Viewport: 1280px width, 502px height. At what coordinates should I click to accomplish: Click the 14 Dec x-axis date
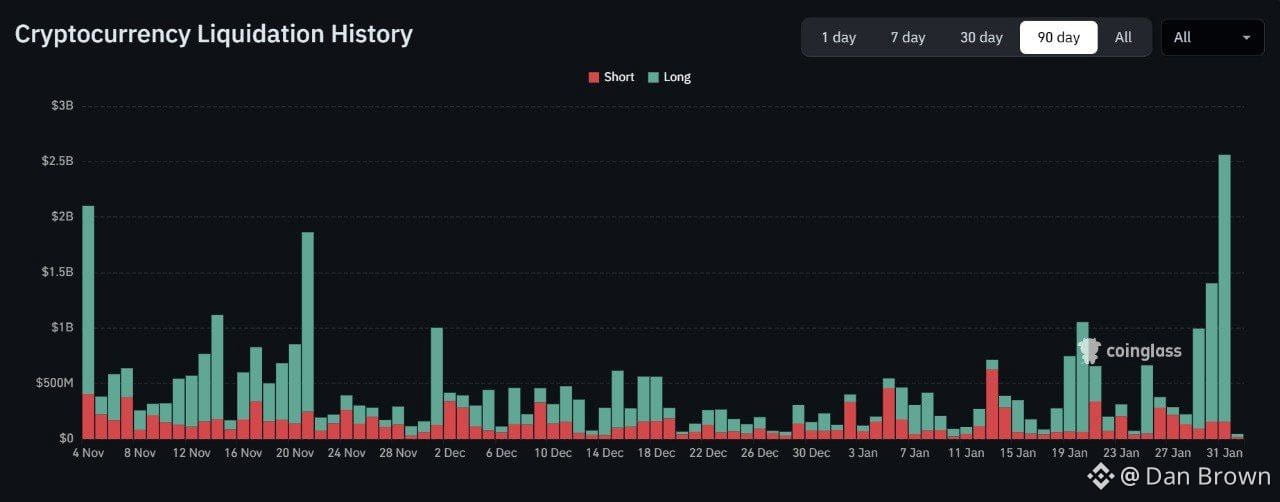(x=604, y=453)
